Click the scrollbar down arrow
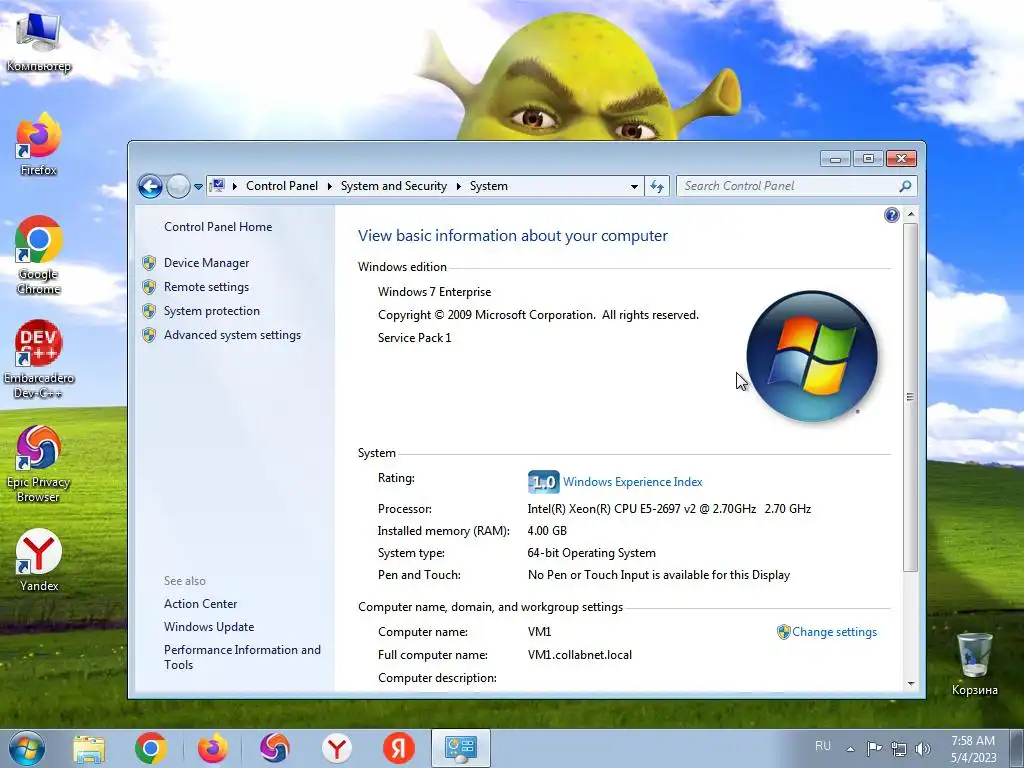 (x=910, y=684)
